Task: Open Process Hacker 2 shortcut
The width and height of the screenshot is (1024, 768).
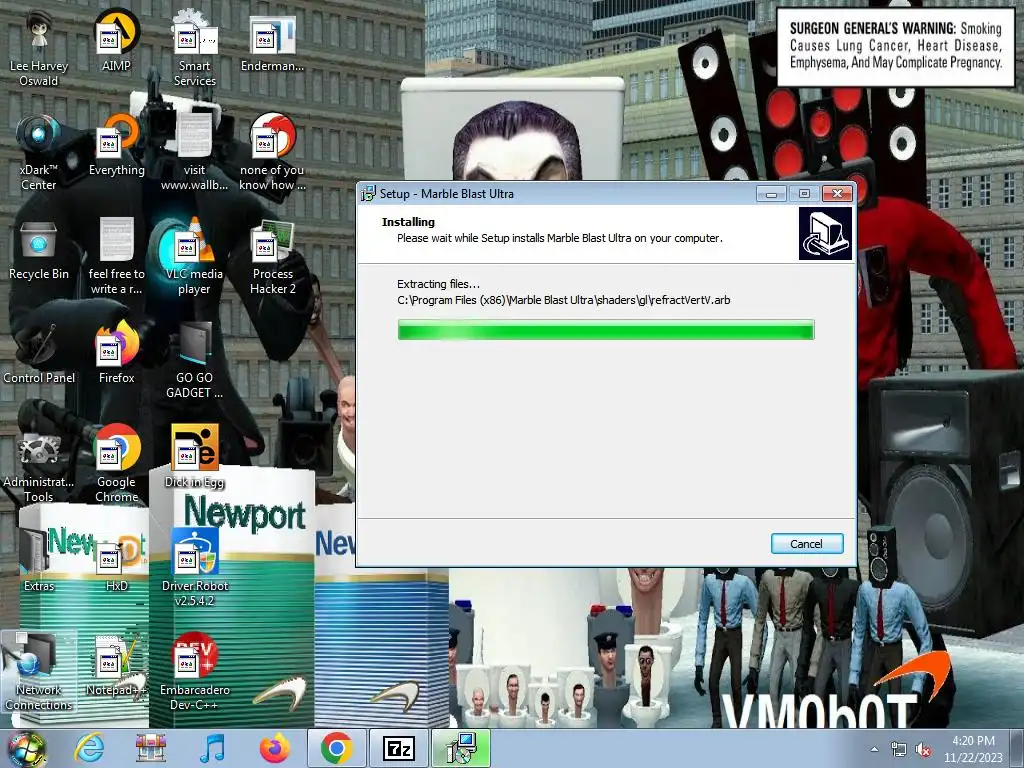Action: coord(272,257)
